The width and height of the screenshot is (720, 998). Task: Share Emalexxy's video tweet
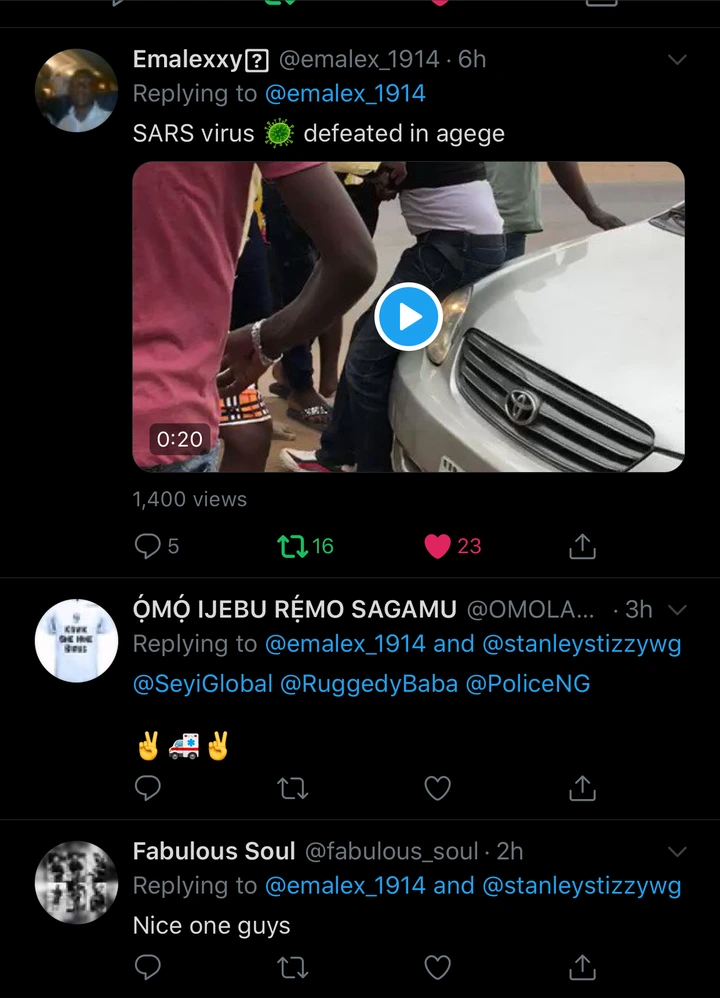coord(582,546)
